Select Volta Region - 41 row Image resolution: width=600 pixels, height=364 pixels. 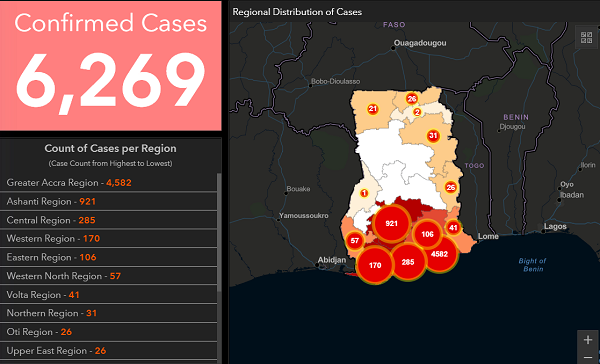[x=109, y=295]
